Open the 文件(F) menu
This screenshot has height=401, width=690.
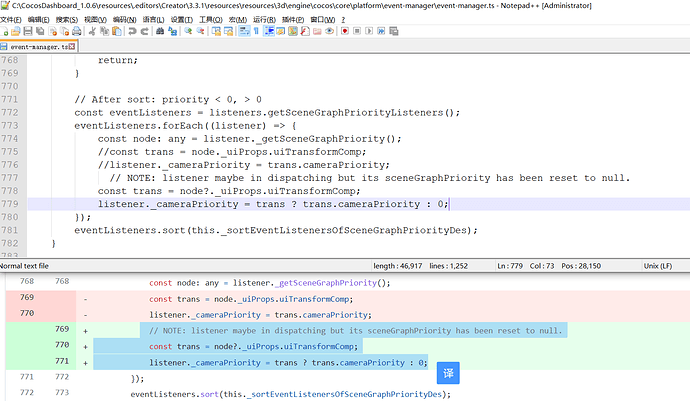pyautogui.click(x=11, y=19)
